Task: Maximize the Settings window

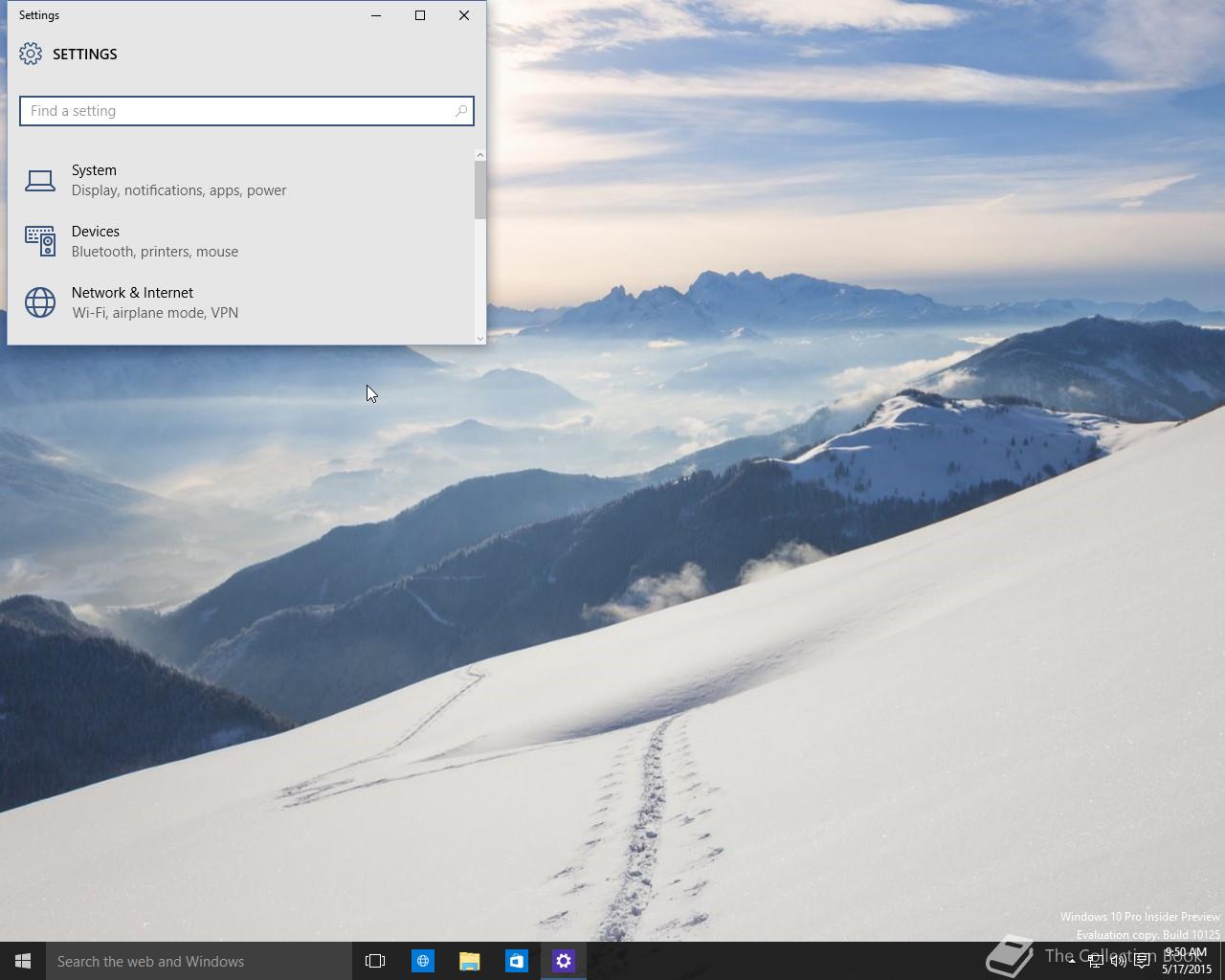Action: point(420,15)
